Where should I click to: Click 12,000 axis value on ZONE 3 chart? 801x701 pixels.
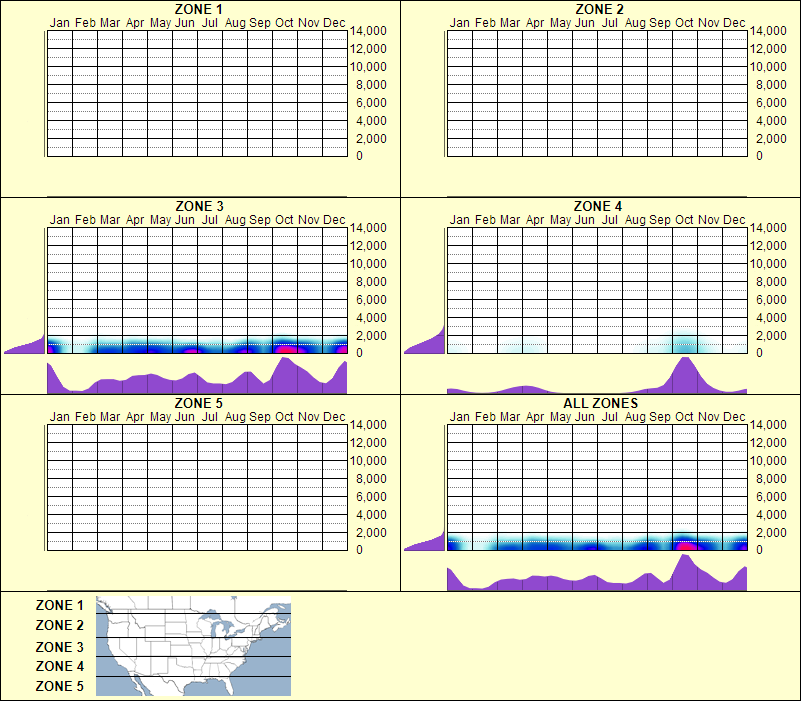pos(368,246)
